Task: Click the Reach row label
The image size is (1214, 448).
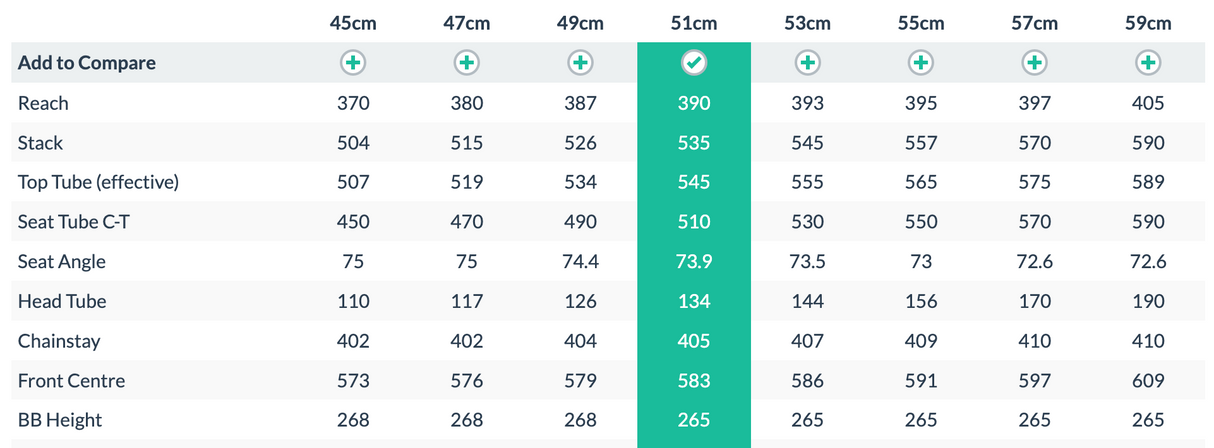Action: 43,103
